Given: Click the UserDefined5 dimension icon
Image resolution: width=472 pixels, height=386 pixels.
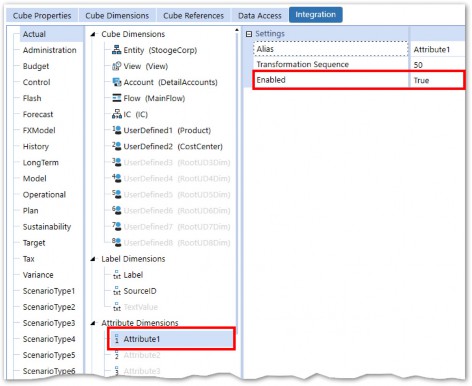Looking at the screenshot, I should (x=117, y=194).
